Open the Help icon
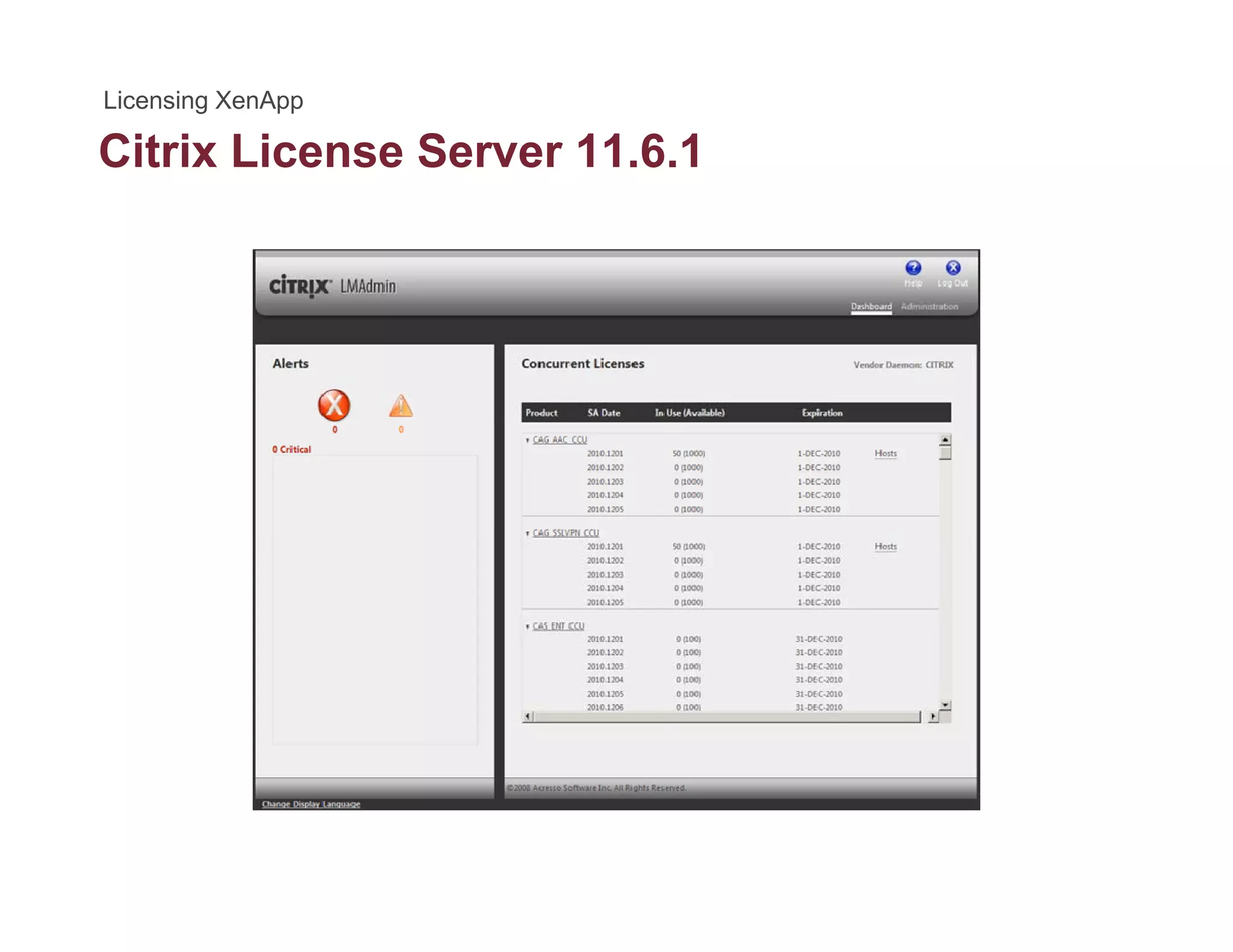Viewport: 1233px width, 952px height. tap(913, 268)
